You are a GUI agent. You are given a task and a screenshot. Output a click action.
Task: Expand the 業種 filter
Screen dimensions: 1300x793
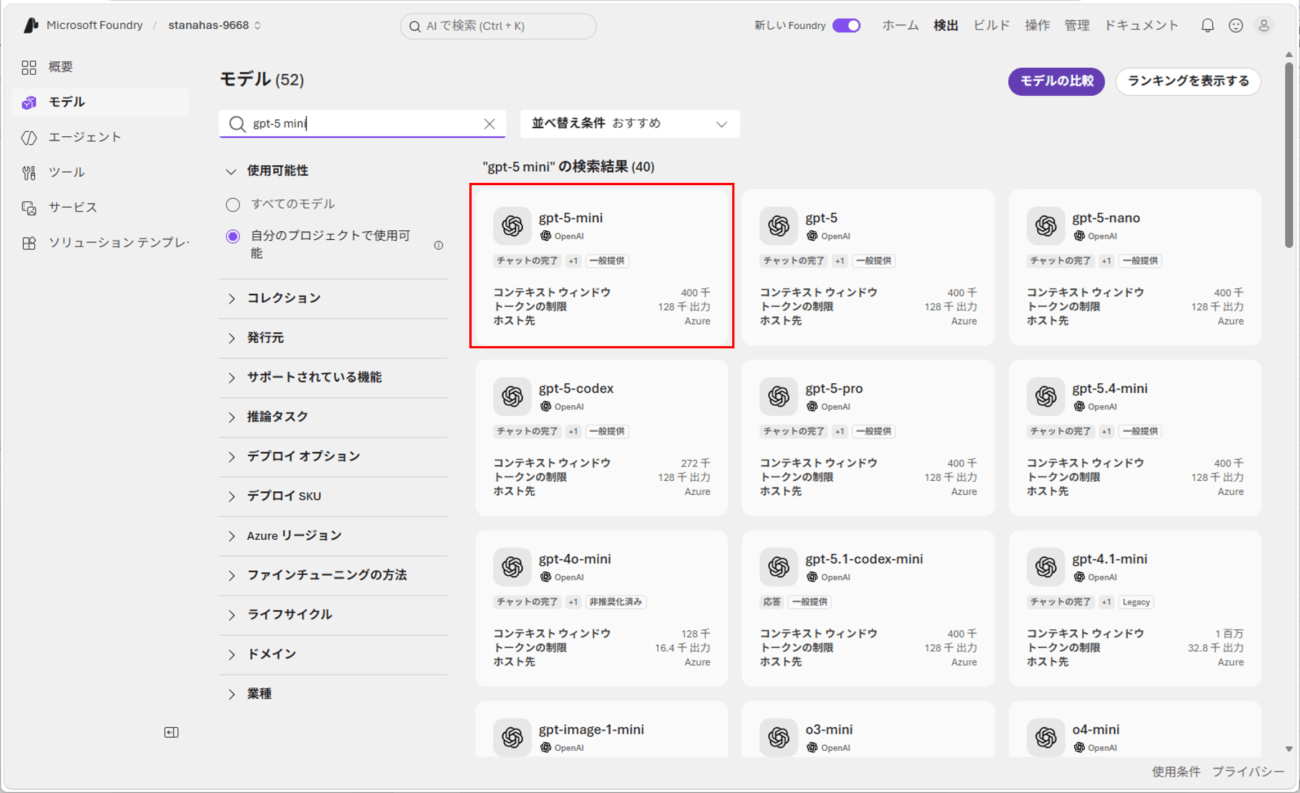point(333,693)
